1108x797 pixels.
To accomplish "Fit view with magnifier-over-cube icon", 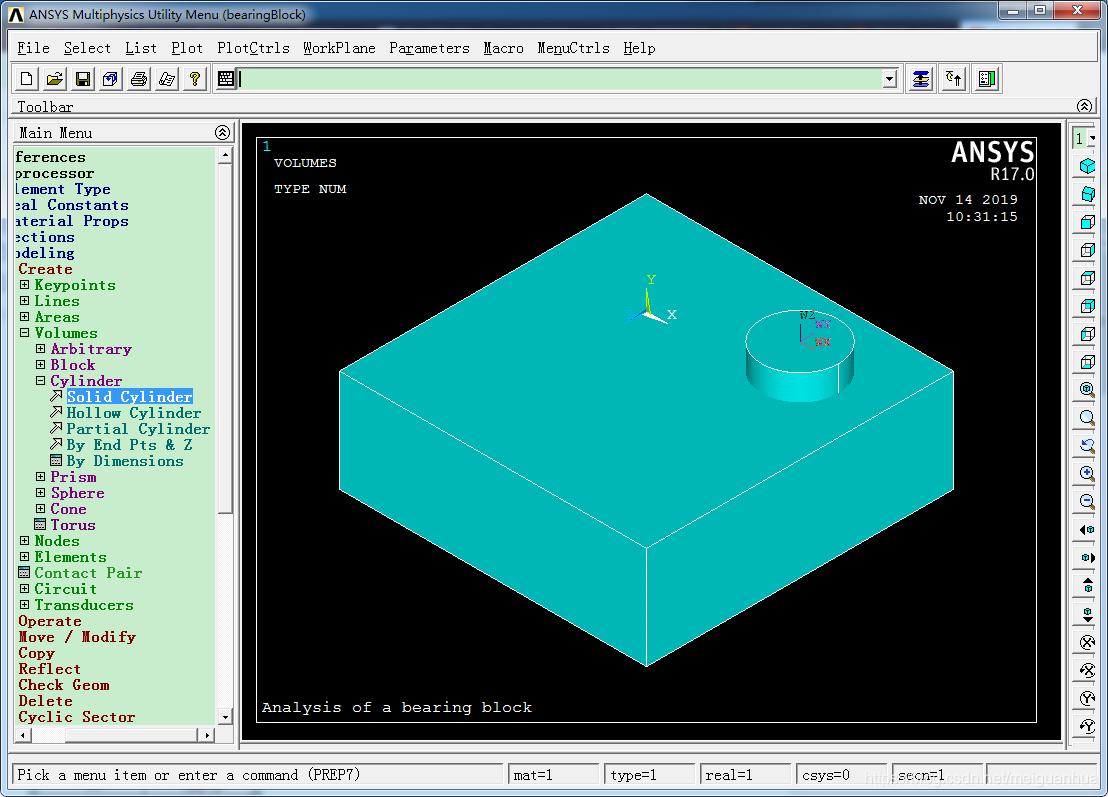I will click(x=1088, y=389).
